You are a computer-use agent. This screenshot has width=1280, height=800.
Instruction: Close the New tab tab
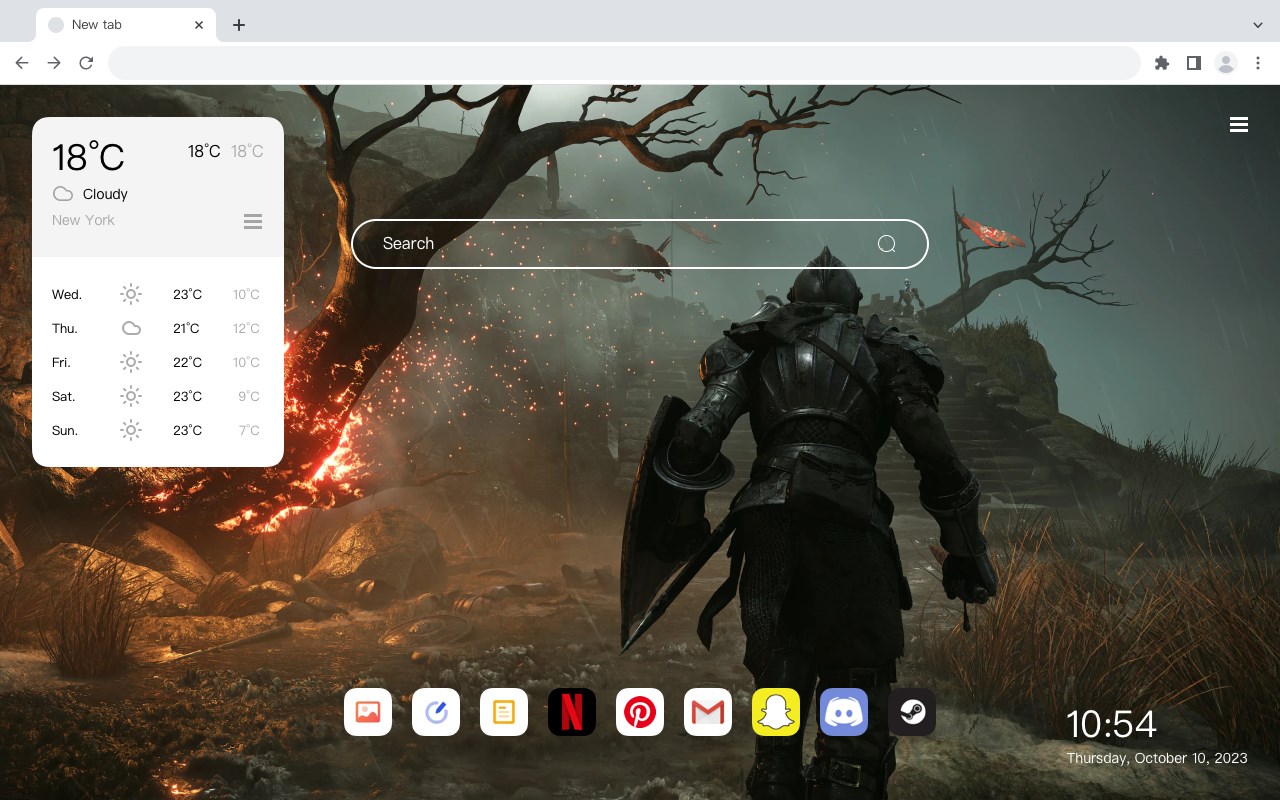pos(199,25)
